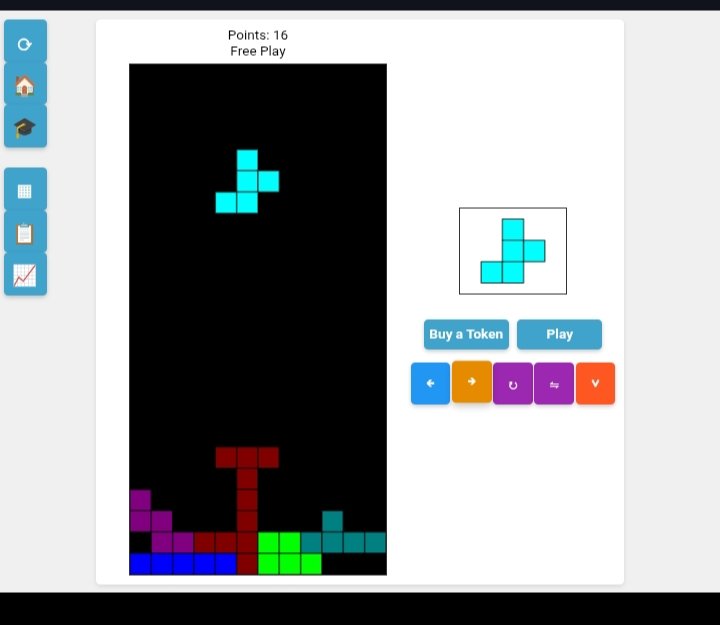The image size is (720, 625).
Task: Select the grid icon in sidebar
Action: coord(25,190)
